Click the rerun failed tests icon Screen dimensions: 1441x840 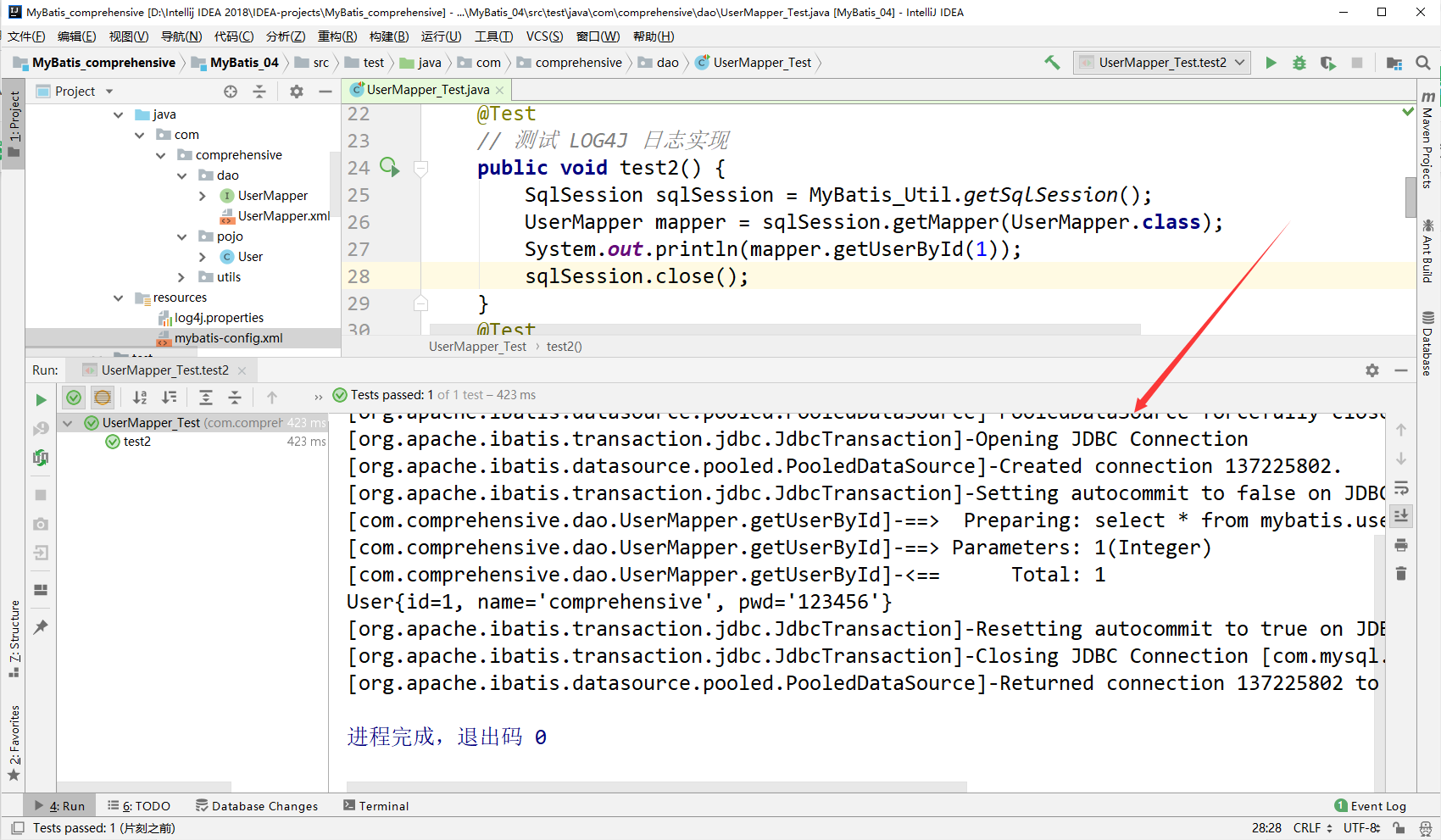coord(41,429)
